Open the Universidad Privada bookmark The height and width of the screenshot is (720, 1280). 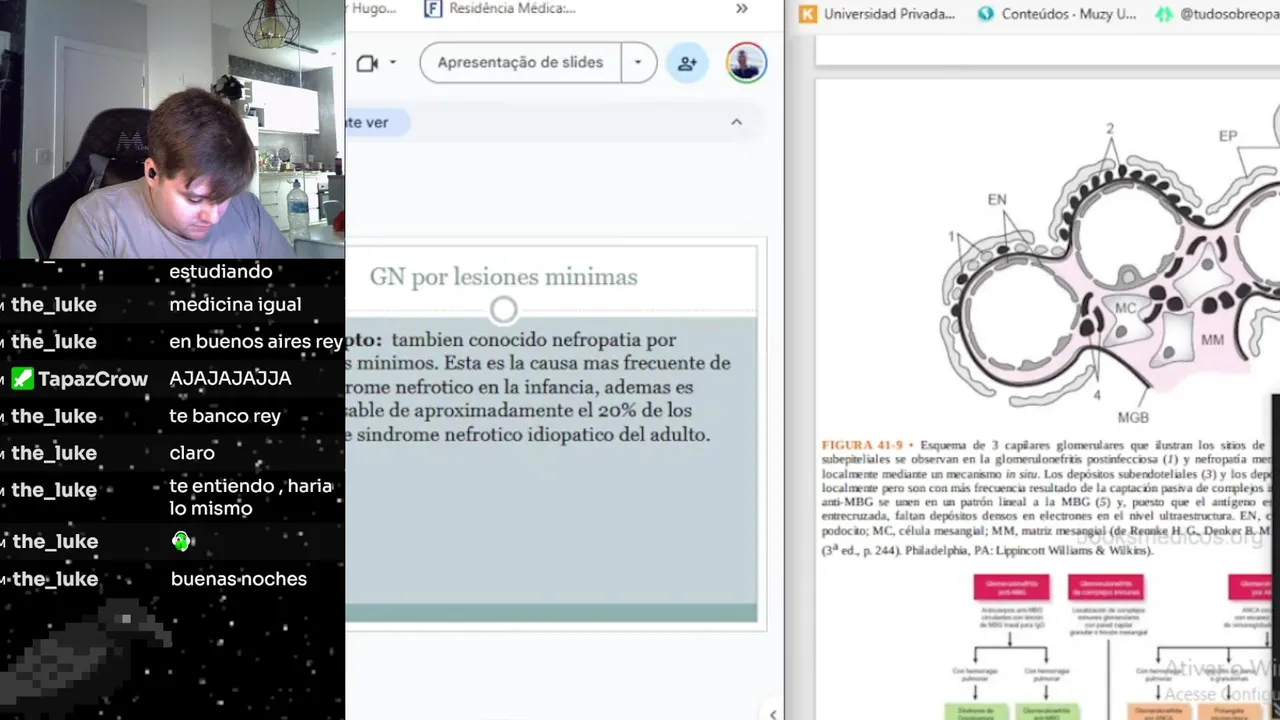[x=877, y=14]
